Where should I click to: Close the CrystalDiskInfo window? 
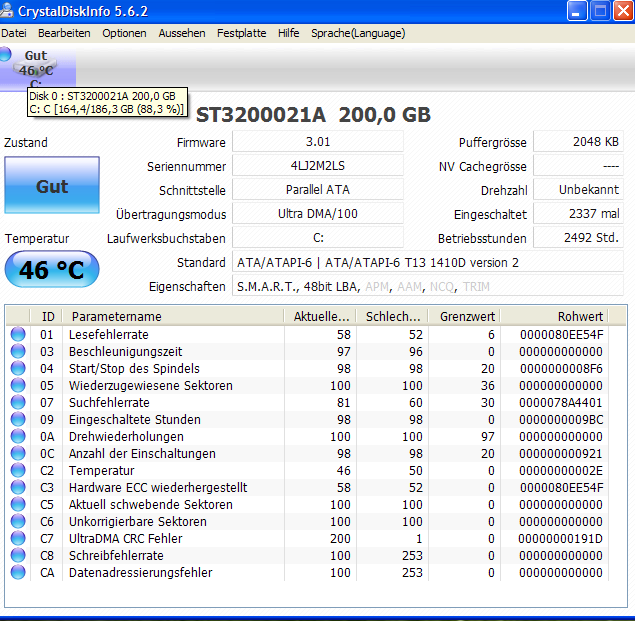coord(623,11)
